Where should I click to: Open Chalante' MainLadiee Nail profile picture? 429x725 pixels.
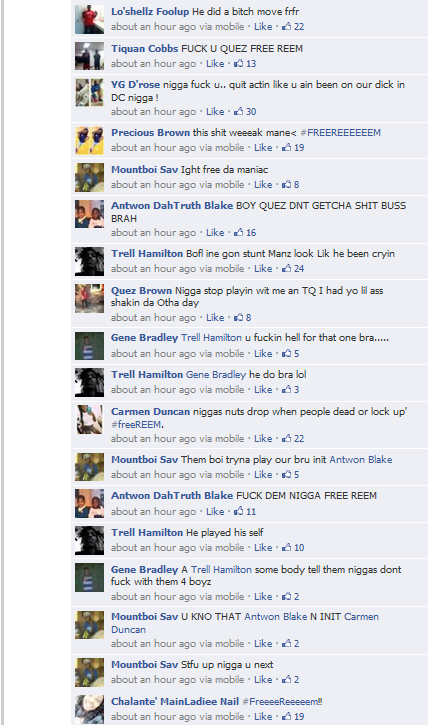[x=89, y=709]
